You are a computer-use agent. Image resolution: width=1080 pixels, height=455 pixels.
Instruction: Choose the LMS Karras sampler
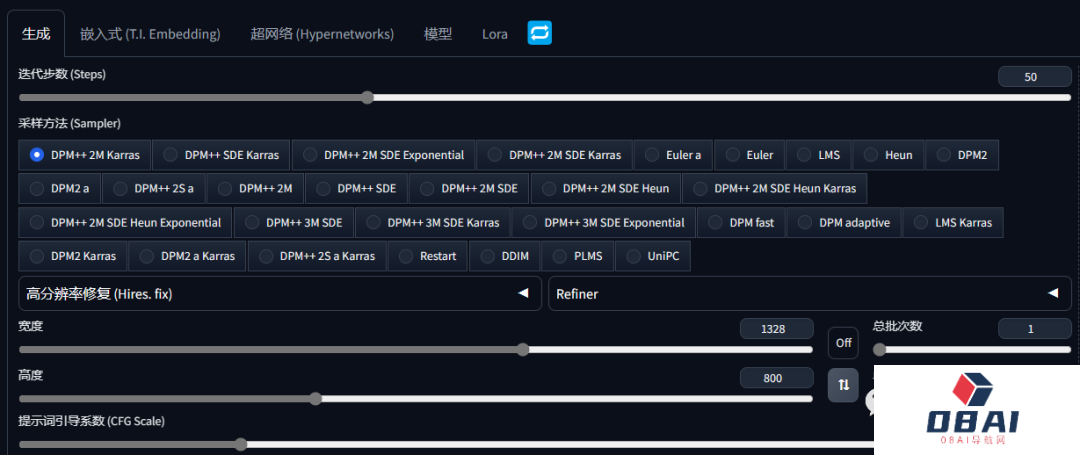click(953, 222)
